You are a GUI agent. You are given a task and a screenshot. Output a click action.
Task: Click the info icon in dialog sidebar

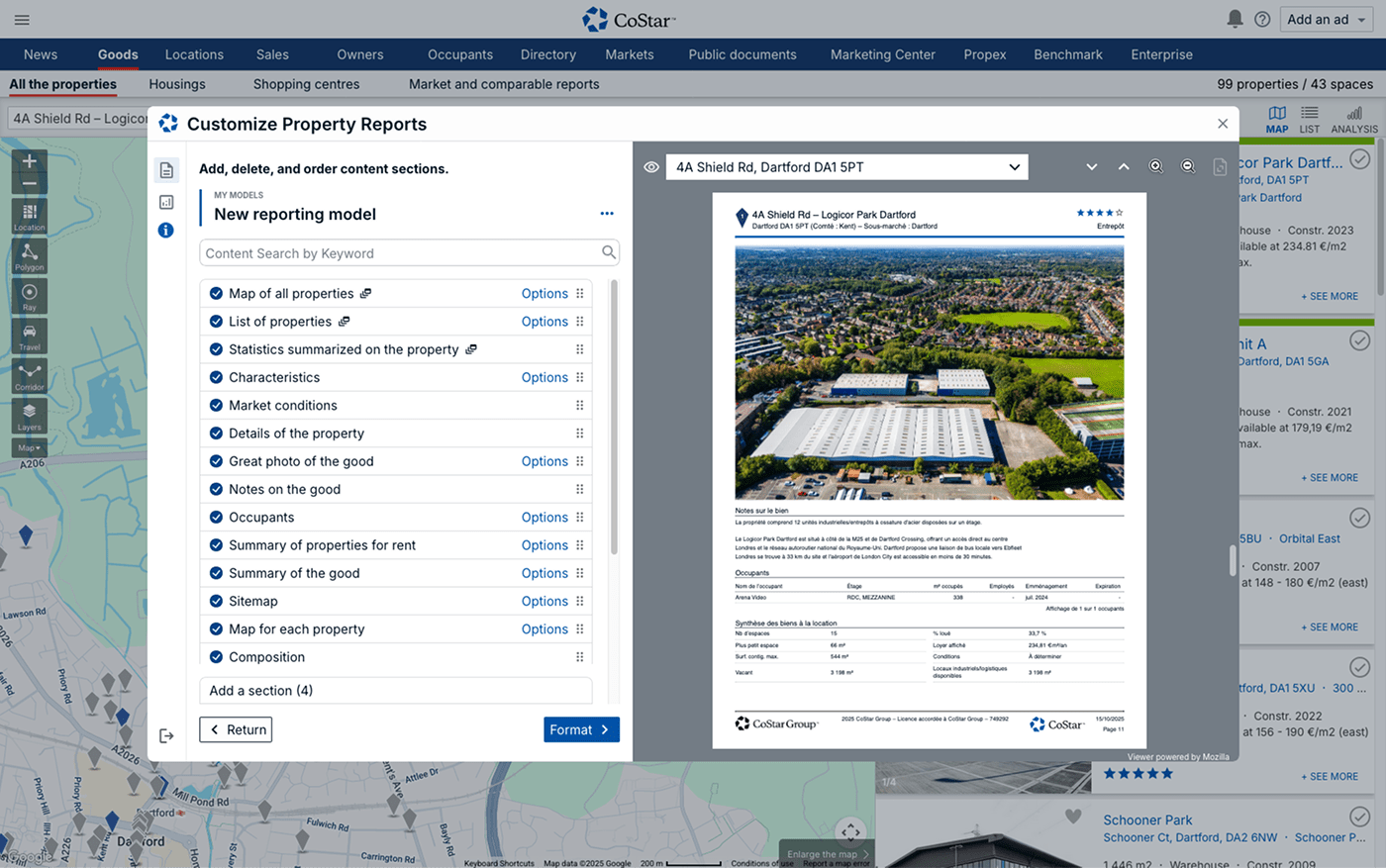(x=166, y=230)
